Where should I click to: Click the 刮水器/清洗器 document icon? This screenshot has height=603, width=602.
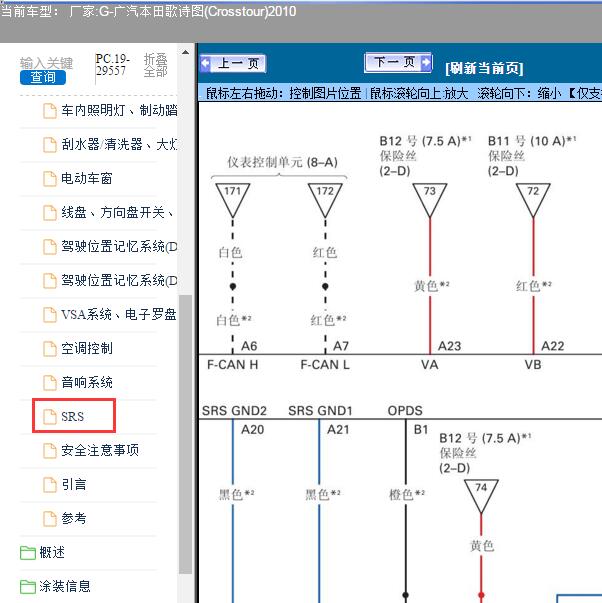[x=50, y=145]
